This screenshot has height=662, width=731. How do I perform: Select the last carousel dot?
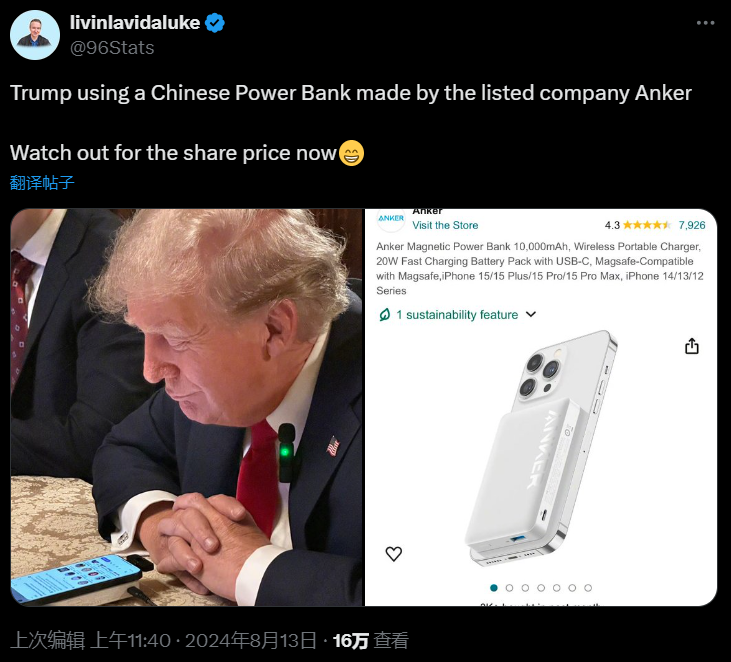[x=588, y=588]
